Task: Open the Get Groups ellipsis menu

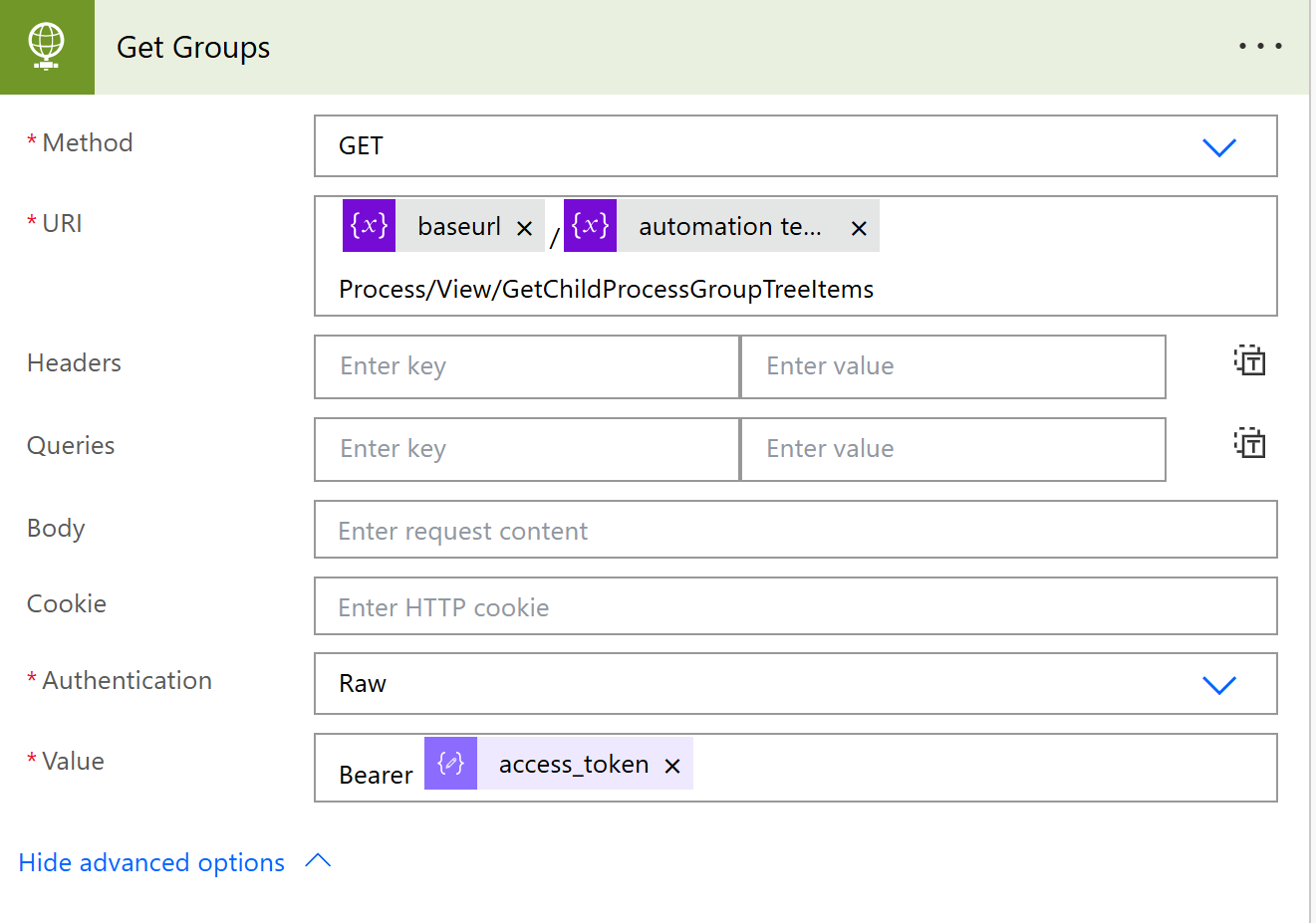Action: coord(1259,45)
